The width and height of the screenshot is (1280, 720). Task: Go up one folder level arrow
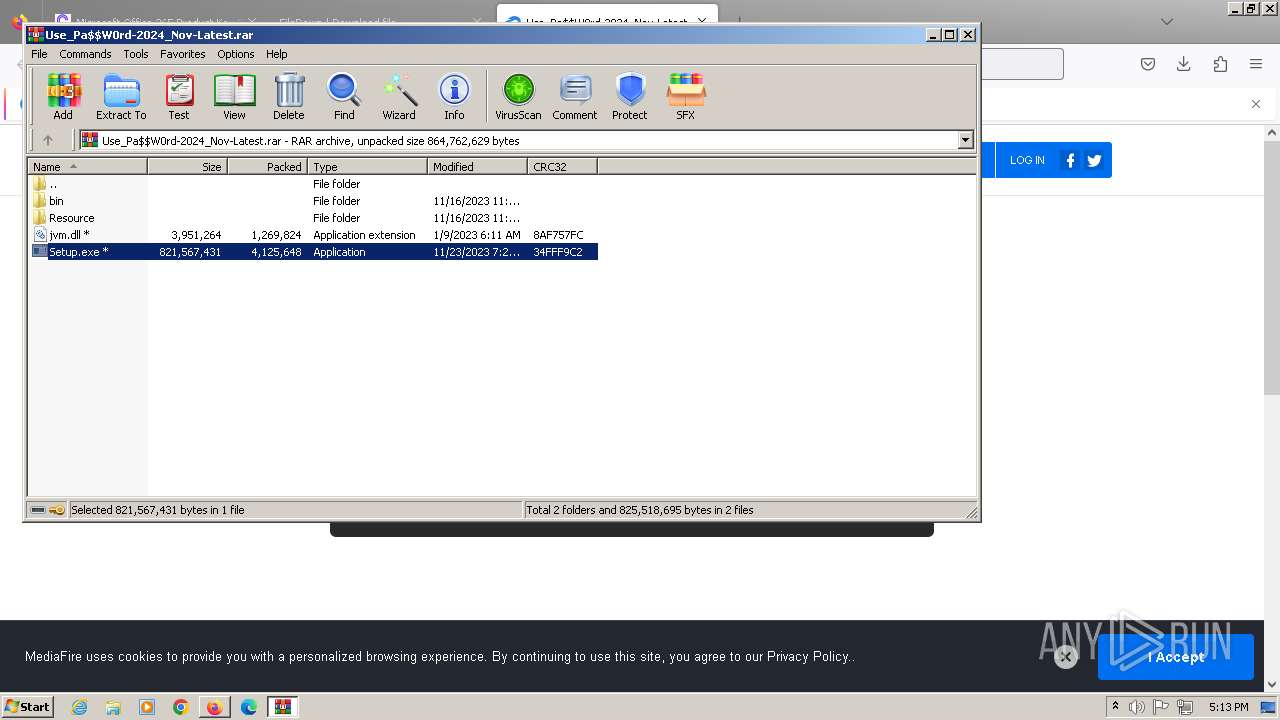pos(47,140)
